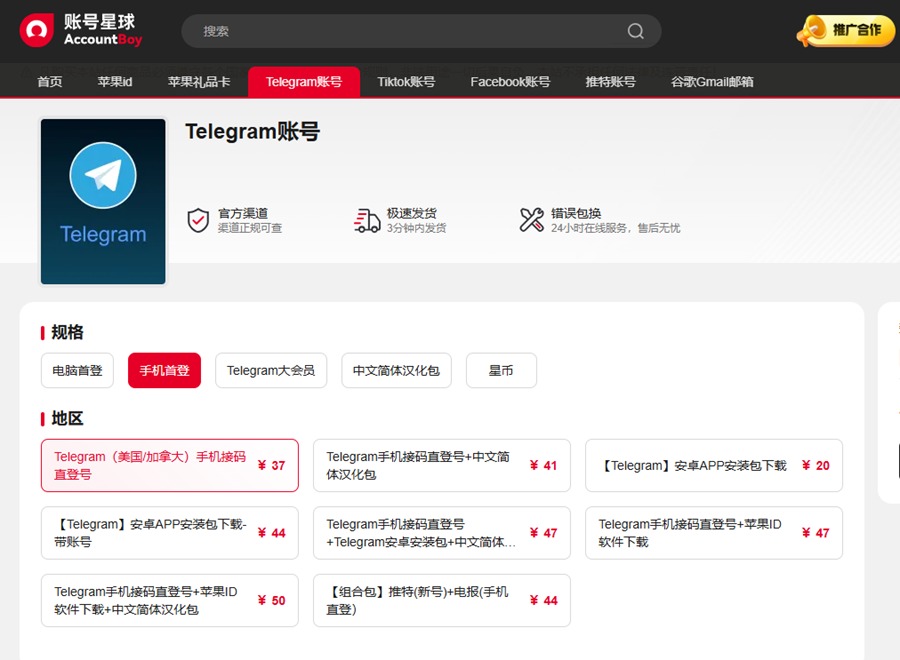Viewport: 900px width, 660px height.
Task: Select Telegram手机接码直登号+Telegram安卓安装包 ¥47 option
Action: click(x=442, y=533)
